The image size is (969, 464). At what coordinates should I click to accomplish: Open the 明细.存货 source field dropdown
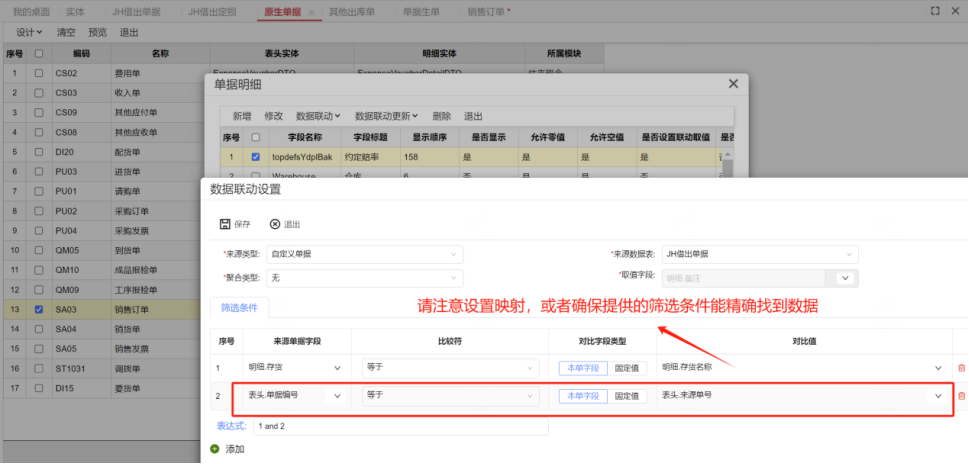[337, 368]
